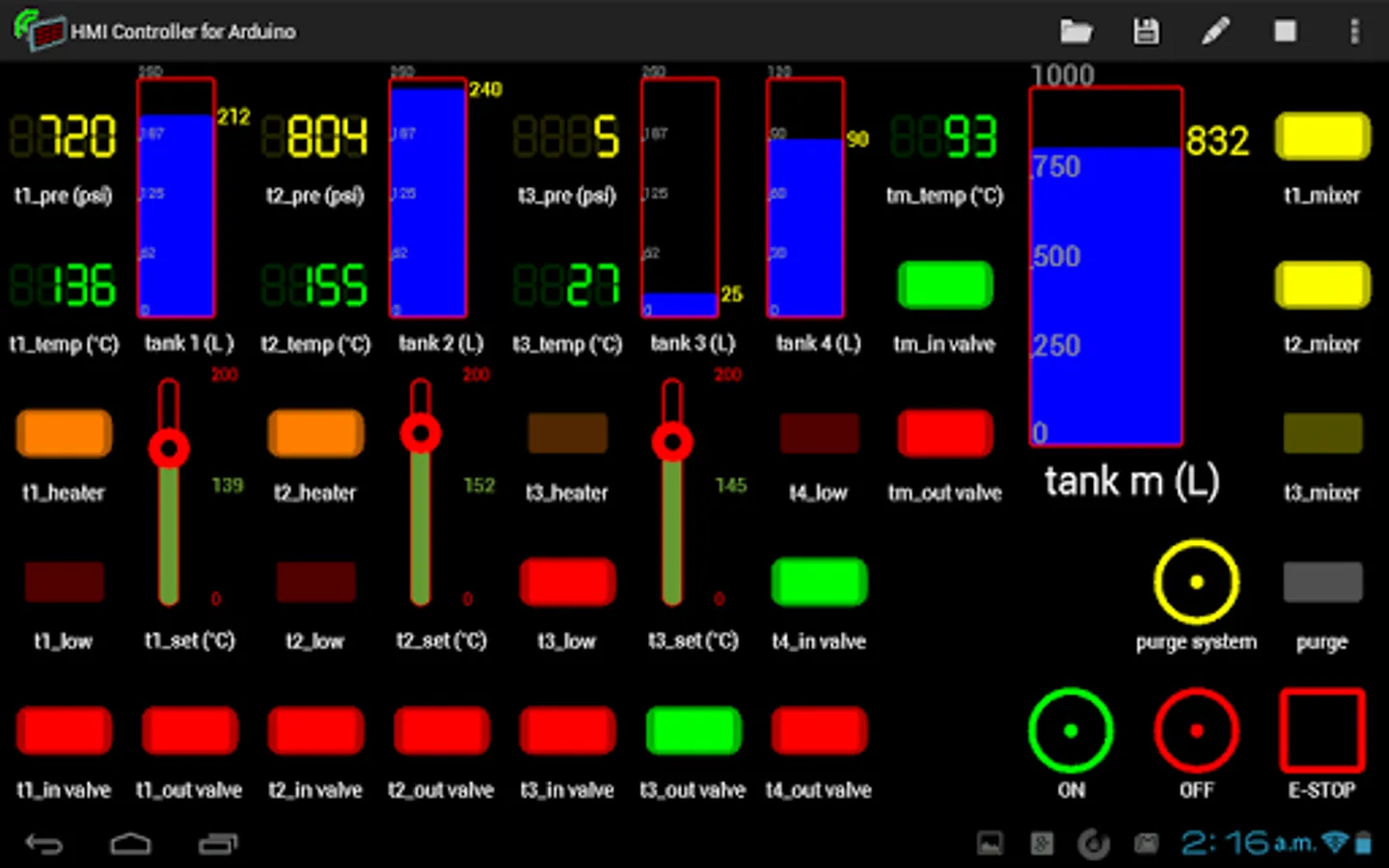This screenshot has width=1389, height=868.
Task: Tap the circular sync notification icon
Action: pyautogui.click(x=1093, y=844)
